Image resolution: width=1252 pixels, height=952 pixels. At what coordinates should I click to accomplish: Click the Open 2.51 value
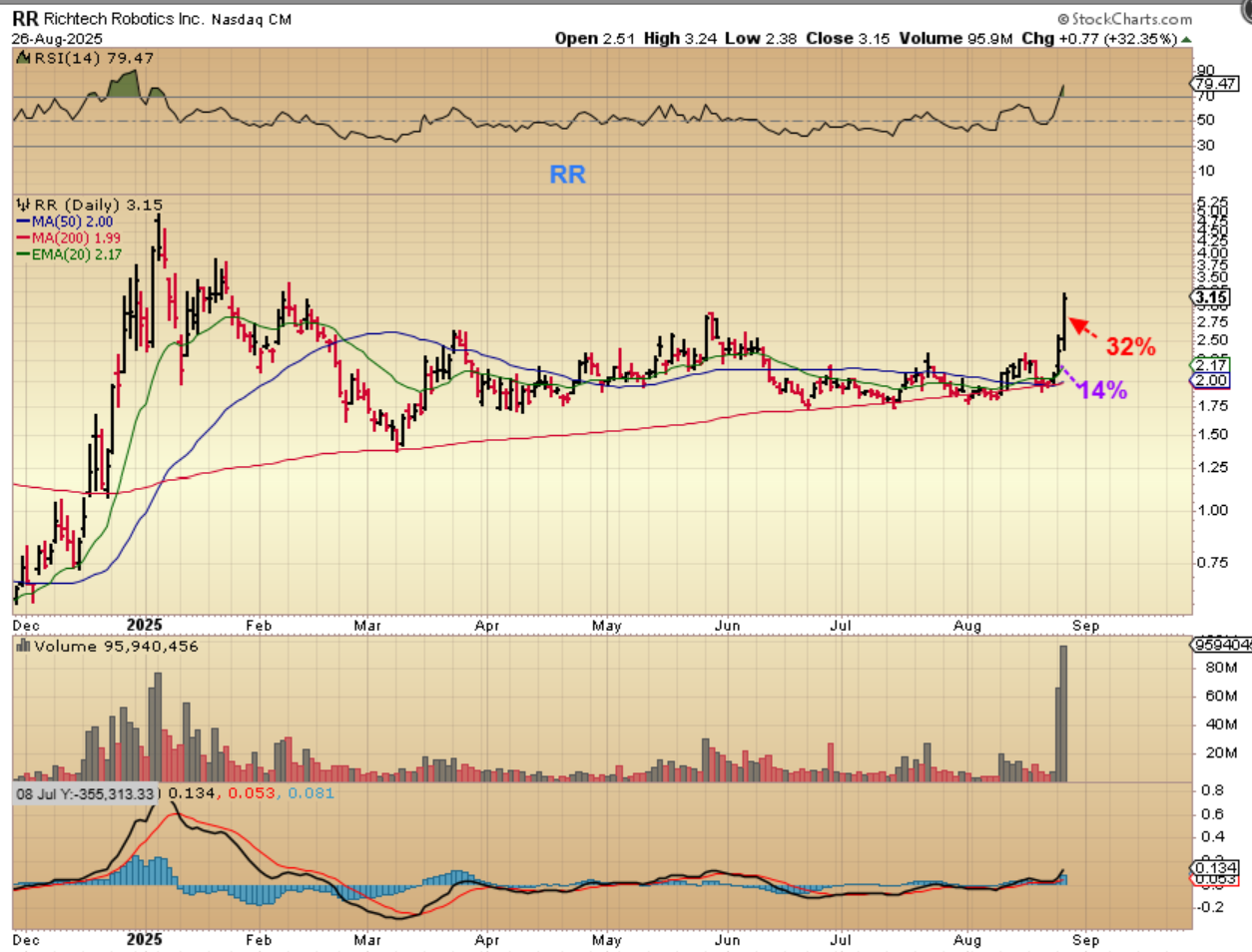tap(595, 38)
